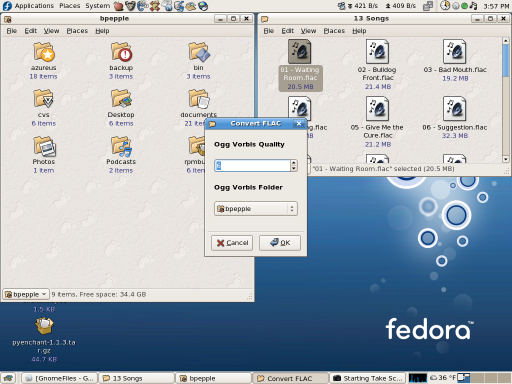Open Places menu in 13 Songs window
Viewport: 512px width, 384px height.
pyautogui.click(x=334, y=31)
